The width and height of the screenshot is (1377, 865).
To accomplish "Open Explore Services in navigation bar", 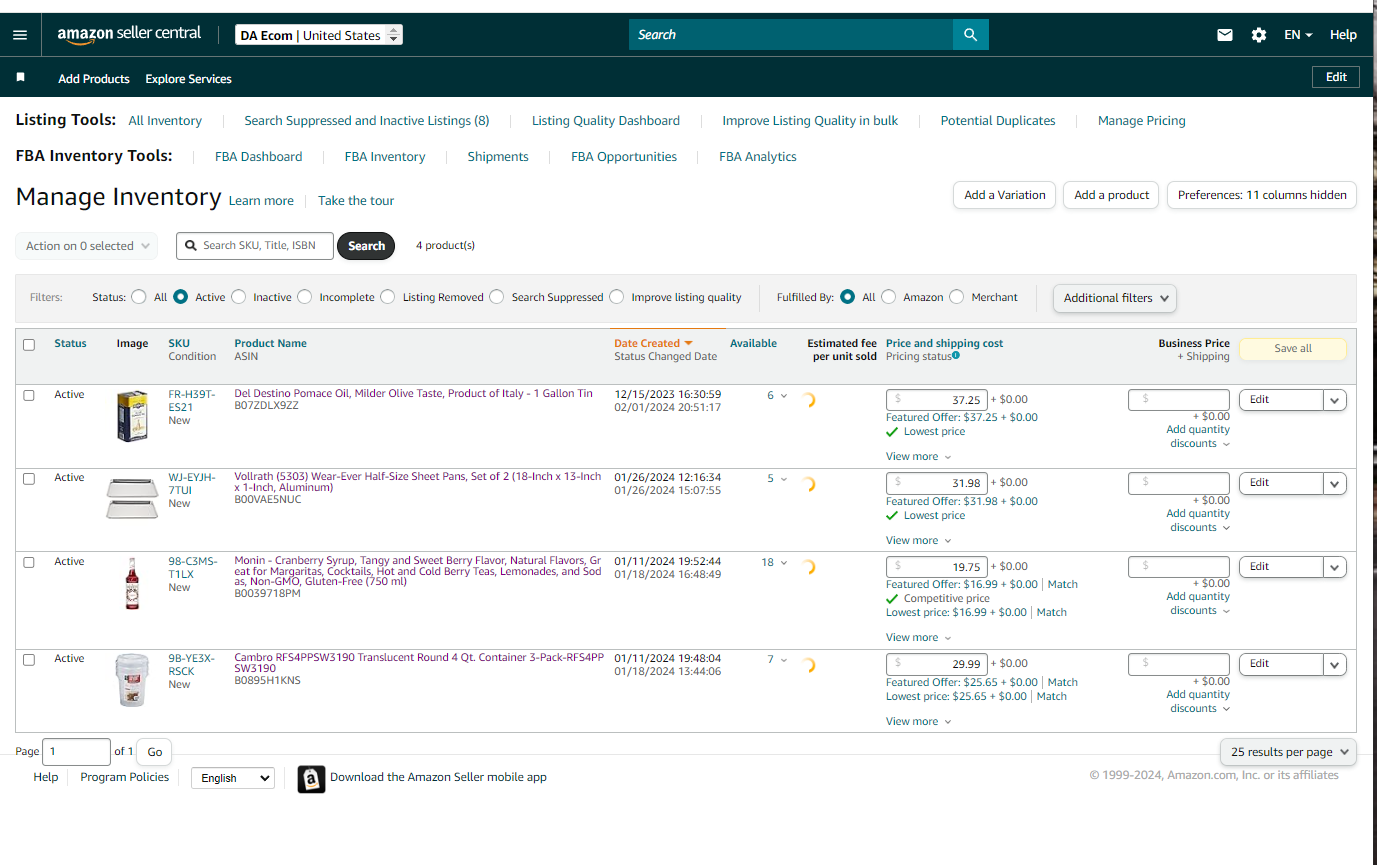I will click(x=188, y=79).
